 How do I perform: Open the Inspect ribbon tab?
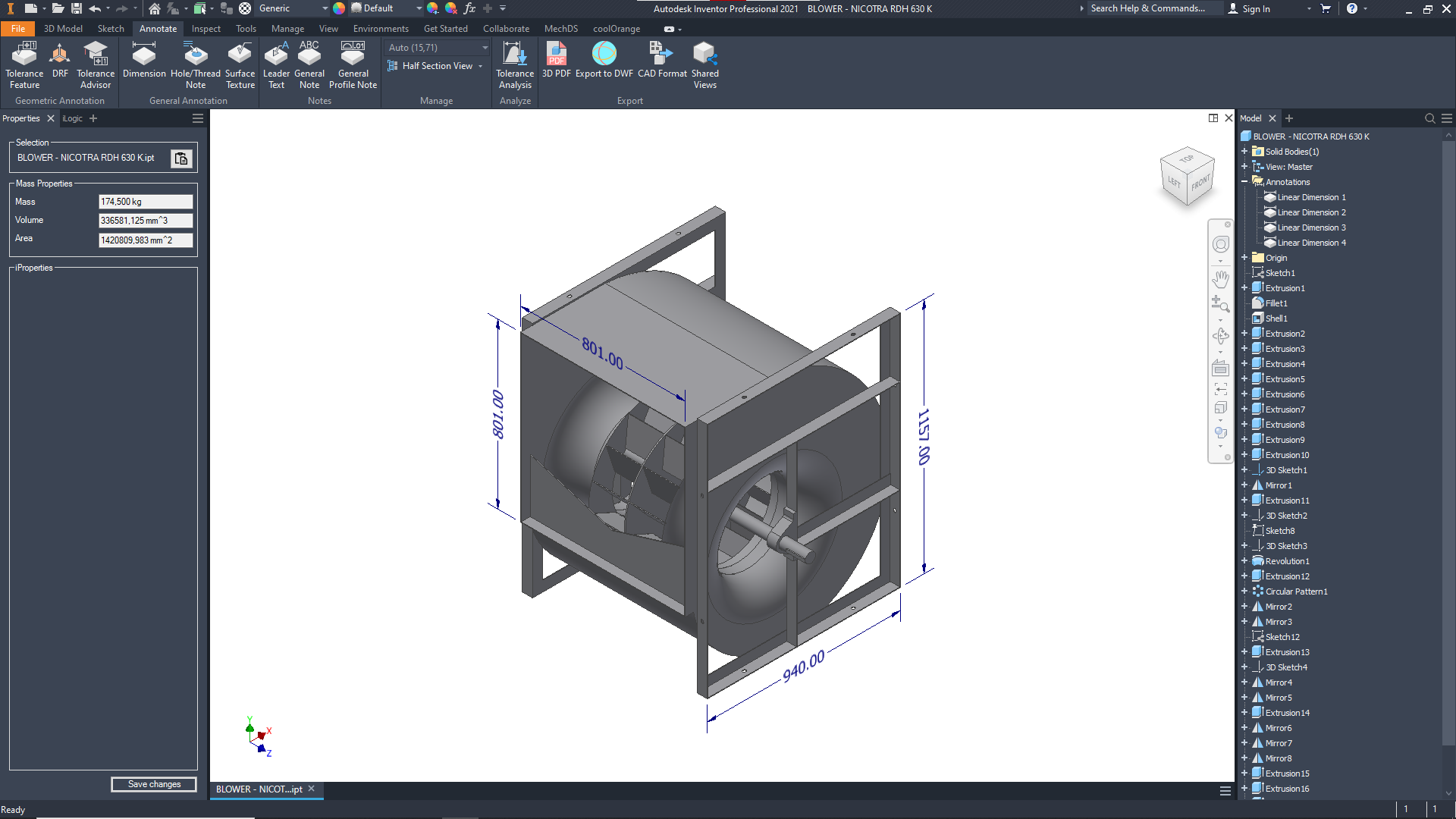206,29
